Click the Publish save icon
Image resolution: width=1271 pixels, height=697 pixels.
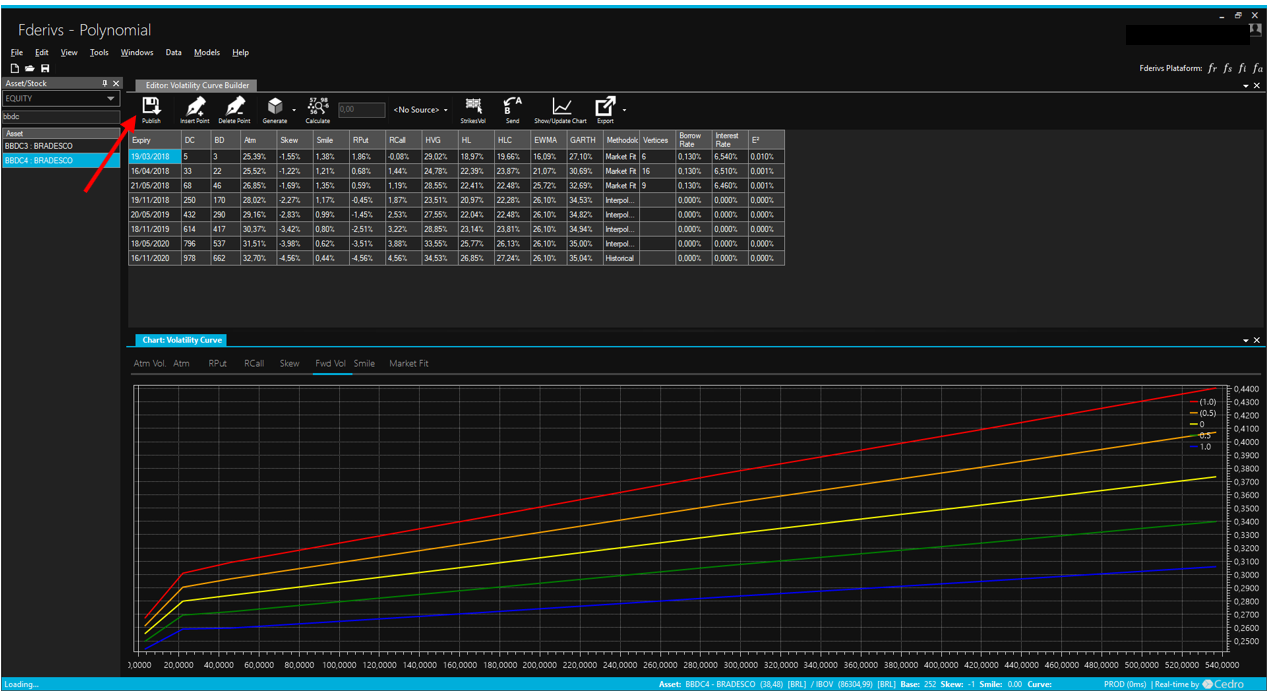tap(151, 107)
